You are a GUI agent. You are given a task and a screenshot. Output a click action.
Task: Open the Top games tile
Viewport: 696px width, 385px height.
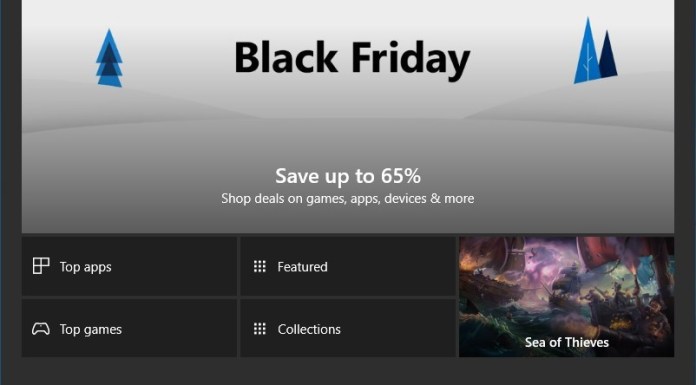[129, 328]
